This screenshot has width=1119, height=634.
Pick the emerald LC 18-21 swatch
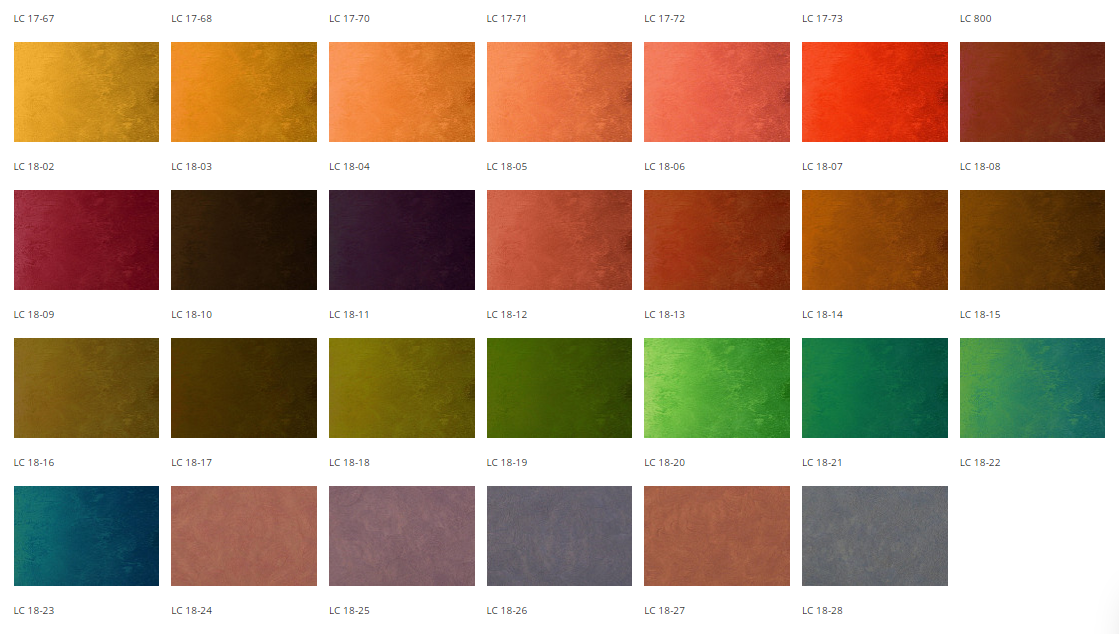tap(875, 388)
